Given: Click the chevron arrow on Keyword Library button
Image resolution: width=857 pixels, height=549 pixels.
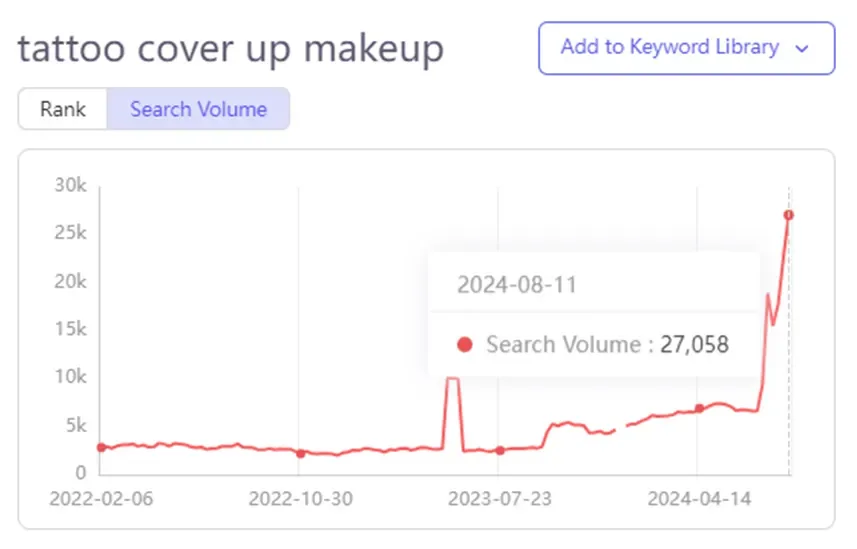Looking at the screenshot, I should click(x=802, y=49).
